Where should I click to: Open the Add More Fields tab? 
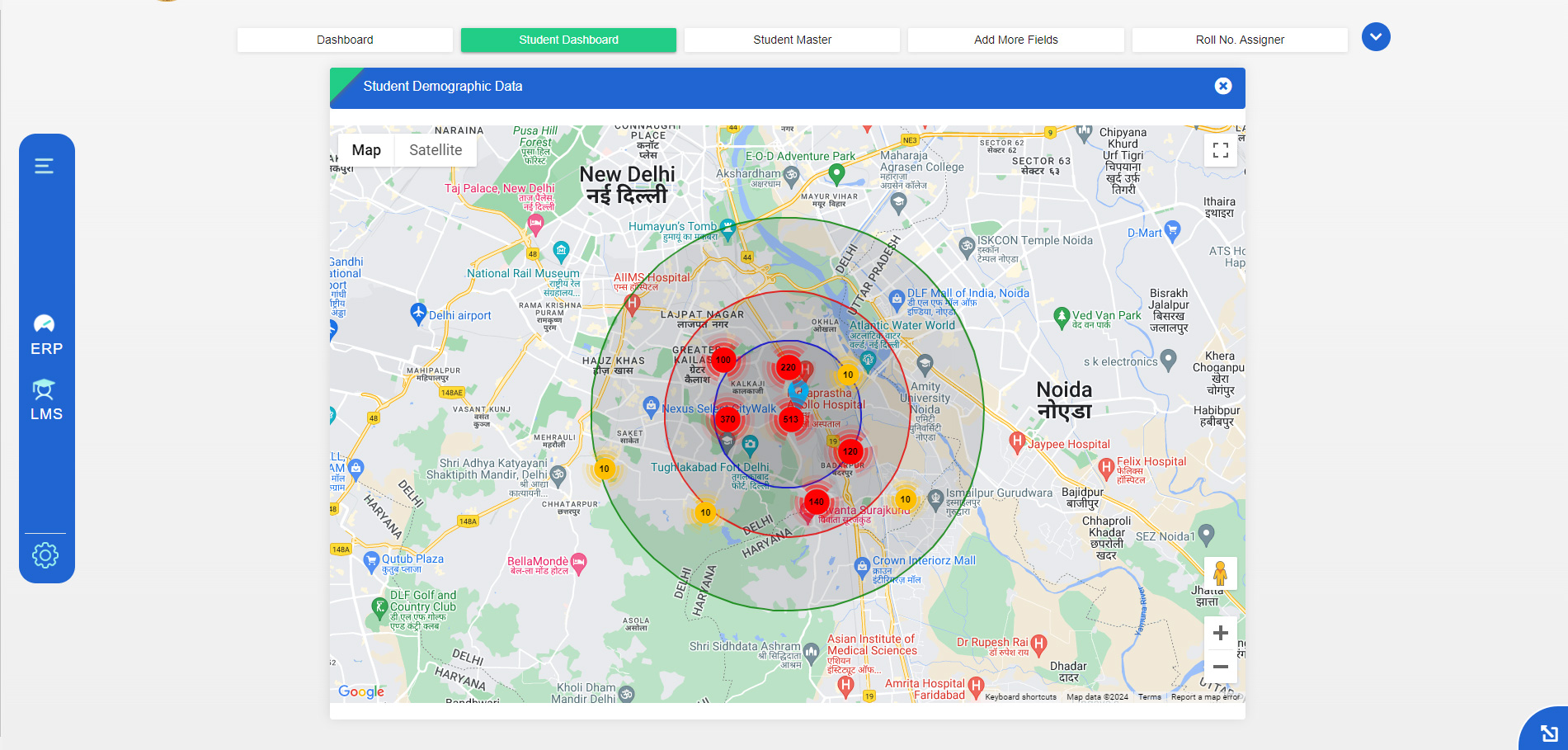coord(1016,40)
